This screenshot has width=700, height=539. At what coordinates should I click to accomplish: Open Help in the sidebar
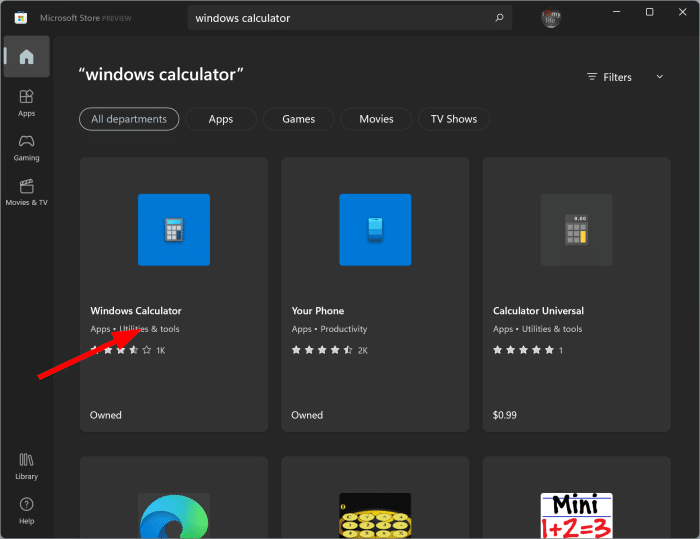click(26, 510)
